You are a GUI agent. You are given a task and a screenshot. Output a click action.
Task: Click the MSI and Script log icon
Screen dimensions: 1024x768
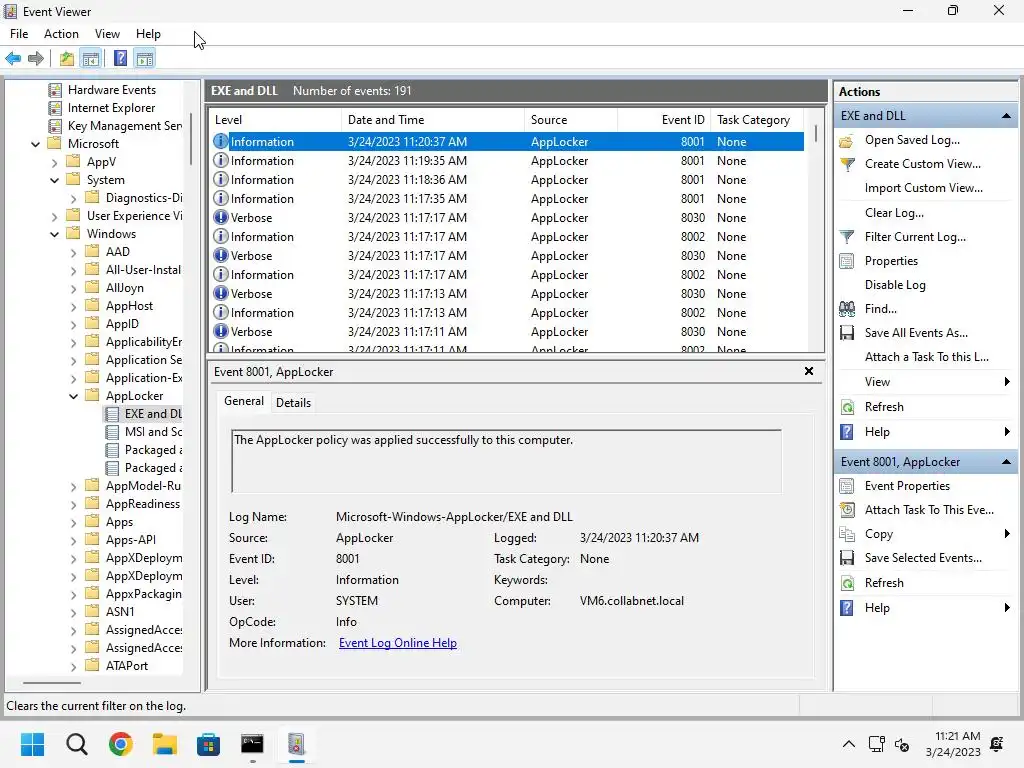click(112, 432)
